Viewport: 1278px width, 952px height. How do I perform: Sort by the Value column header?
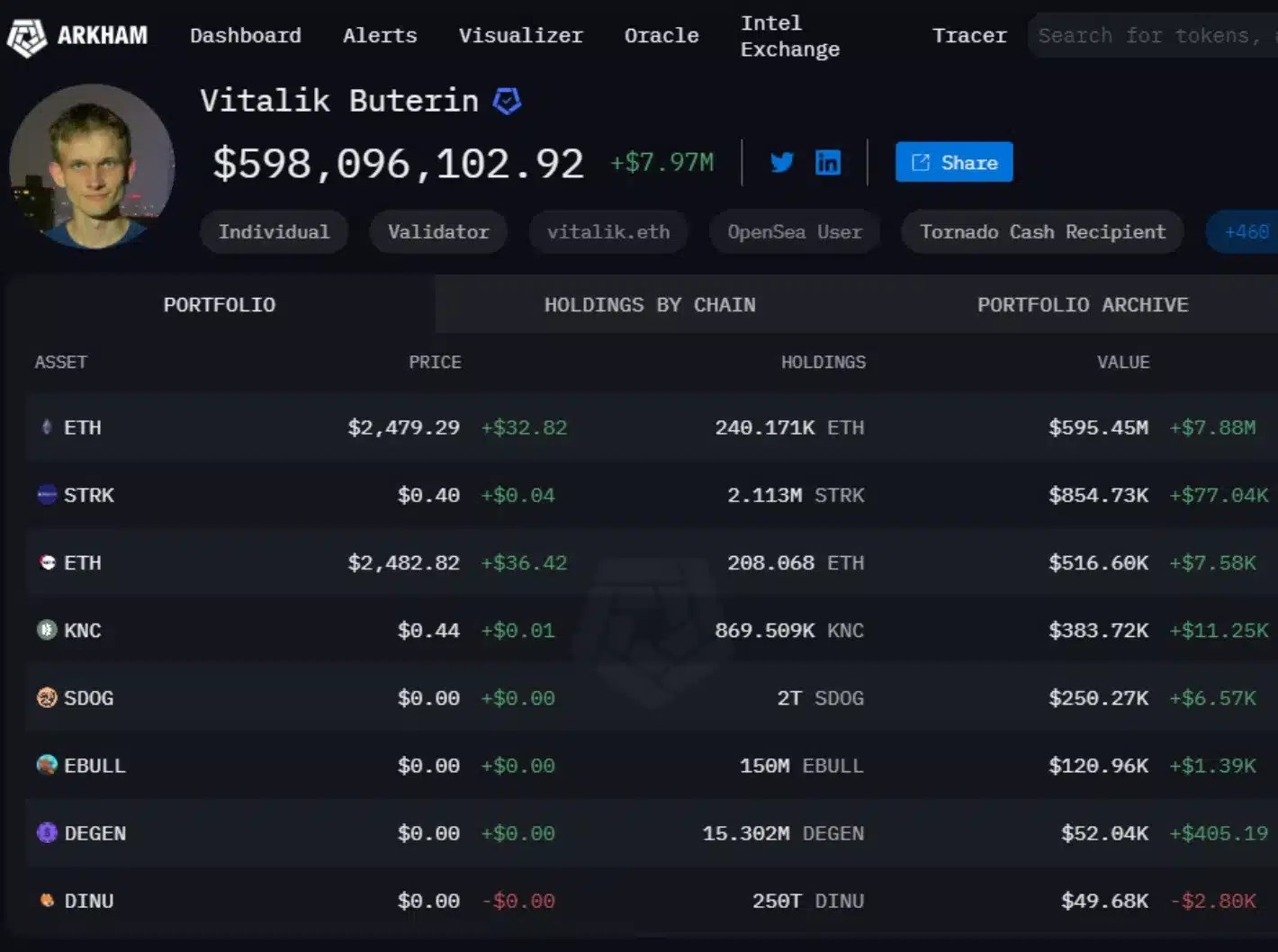click(x=1123, y=362)
